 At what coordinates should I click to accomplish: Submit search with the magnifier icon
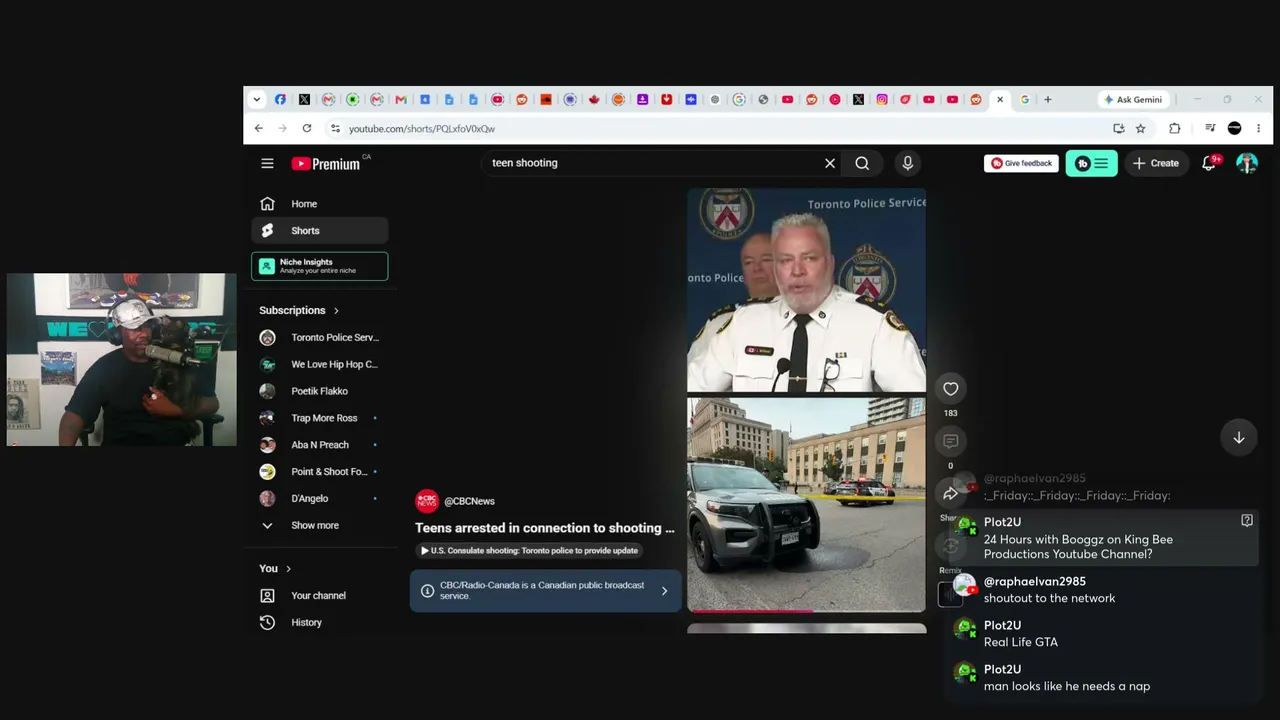point(862,163)
